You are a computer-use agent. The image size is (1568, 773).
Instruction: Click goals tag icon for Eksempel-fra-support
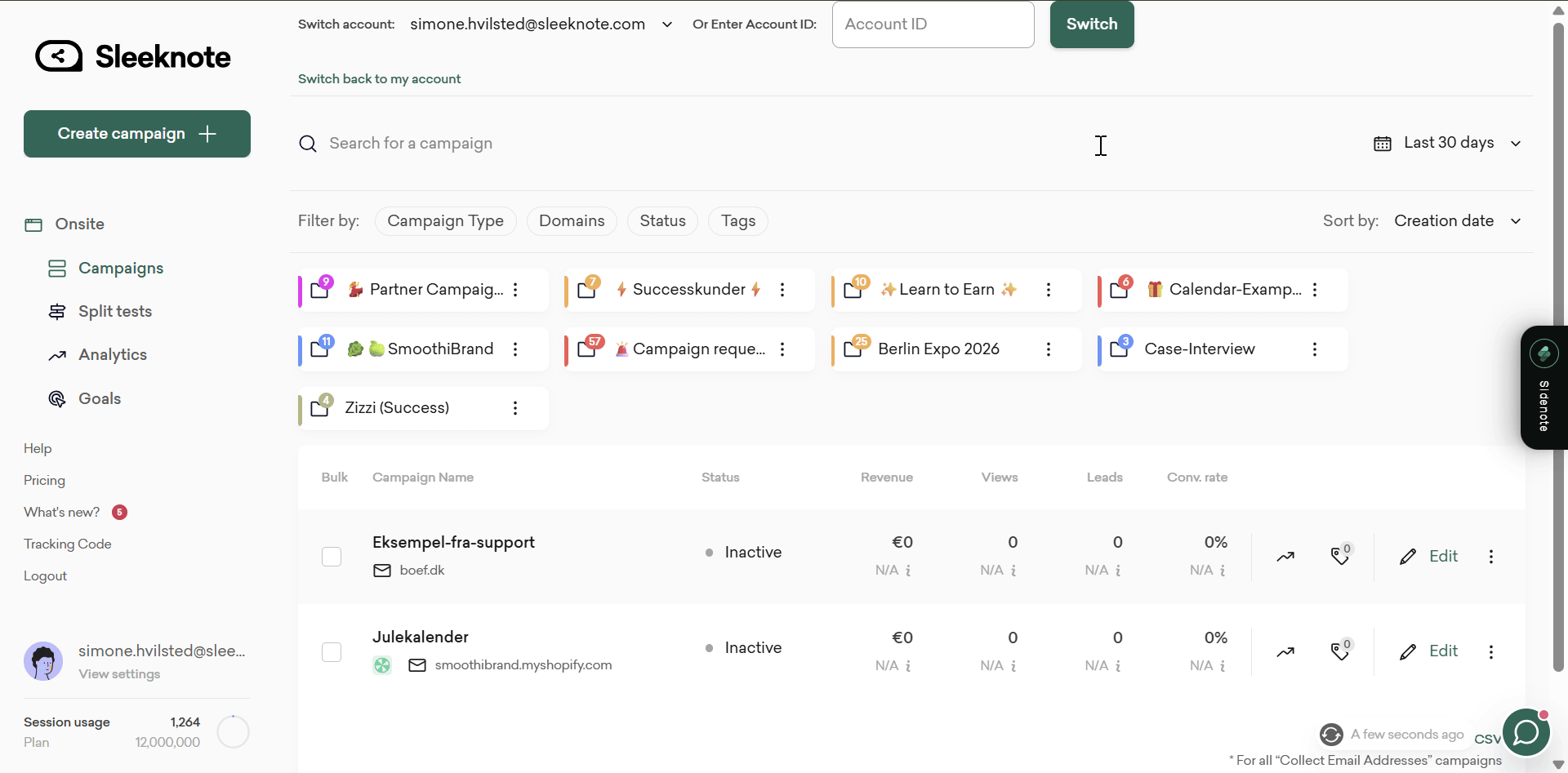(1341, 555)
